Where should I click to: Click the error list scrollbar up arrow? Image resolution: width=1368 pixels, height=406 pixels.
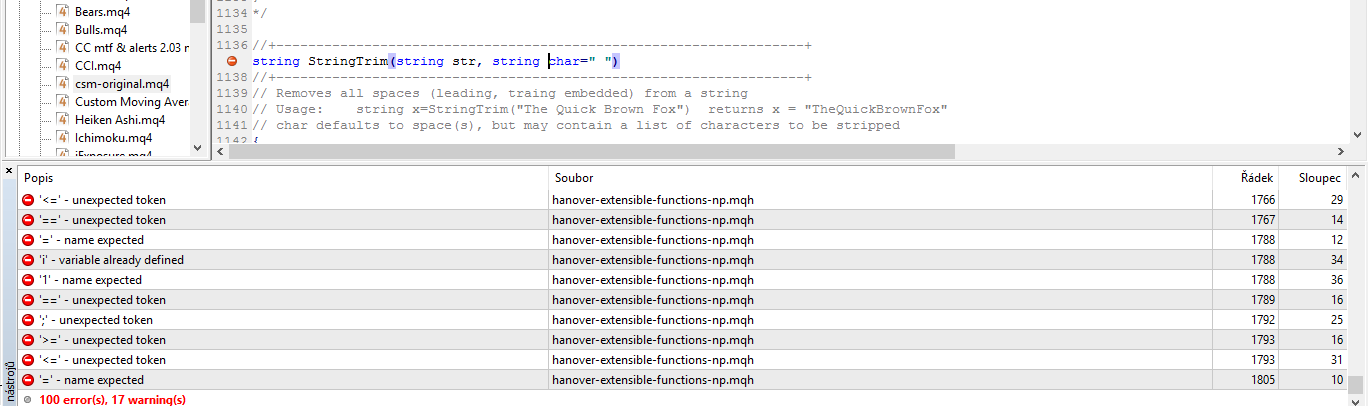click(1355, 174)
